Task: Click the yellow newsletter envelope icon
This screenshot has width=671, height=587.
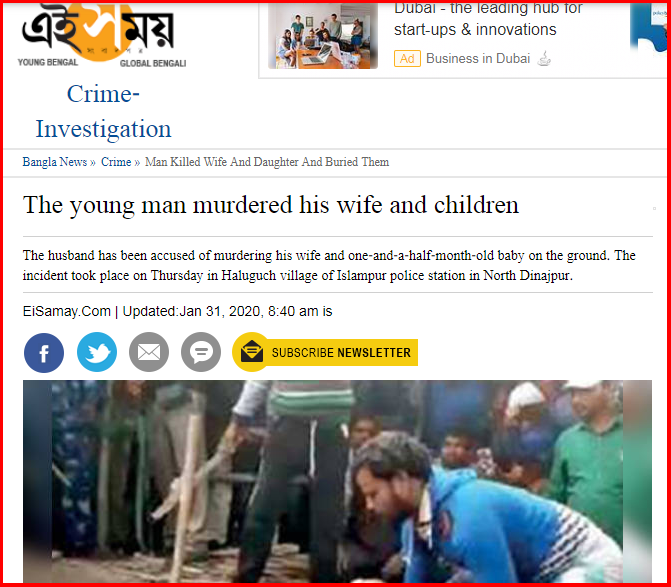Action: (252, 352)
